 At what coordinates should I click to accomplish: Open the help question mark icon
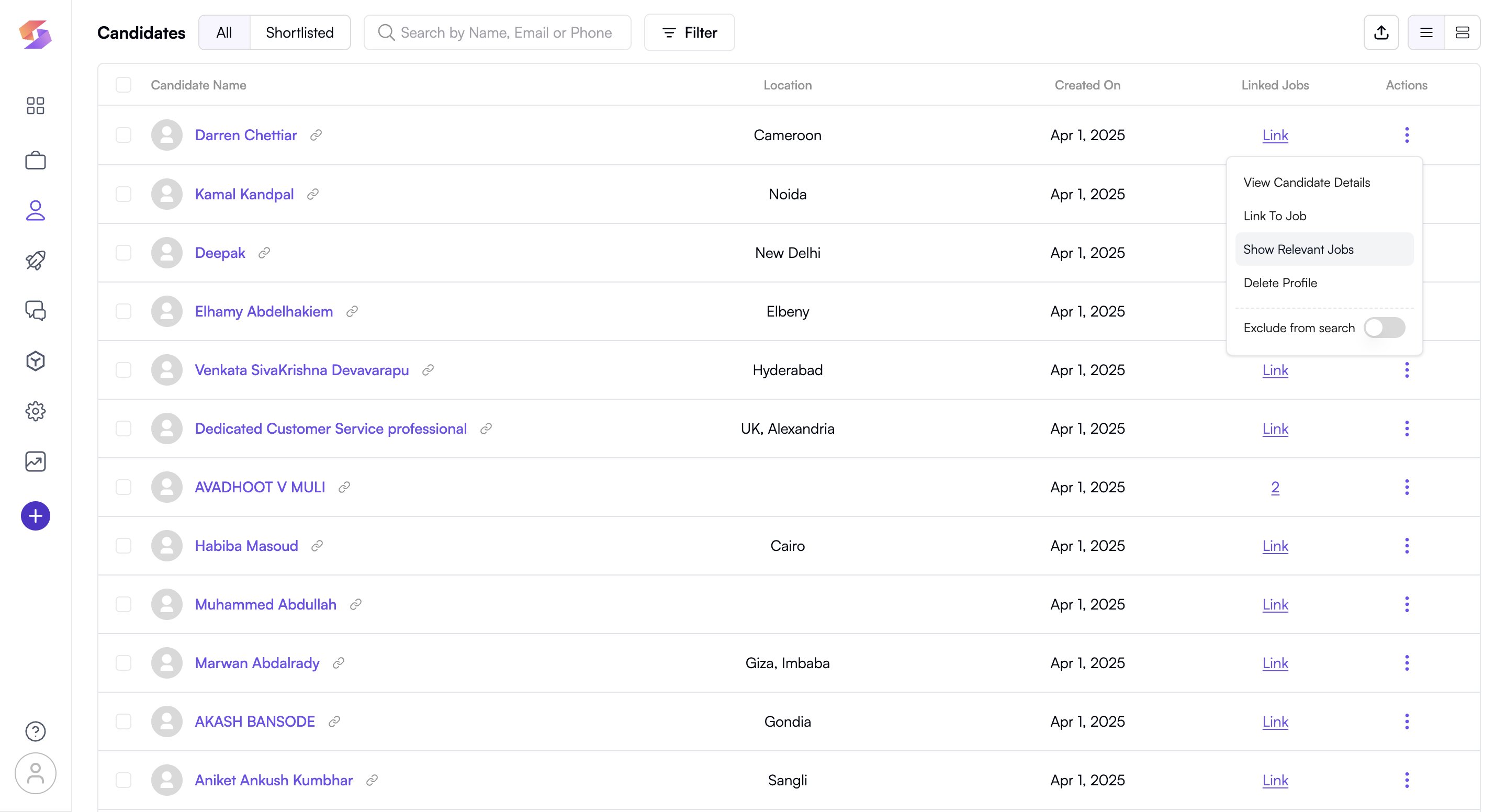pyautogui.click(x=35, y=731)
